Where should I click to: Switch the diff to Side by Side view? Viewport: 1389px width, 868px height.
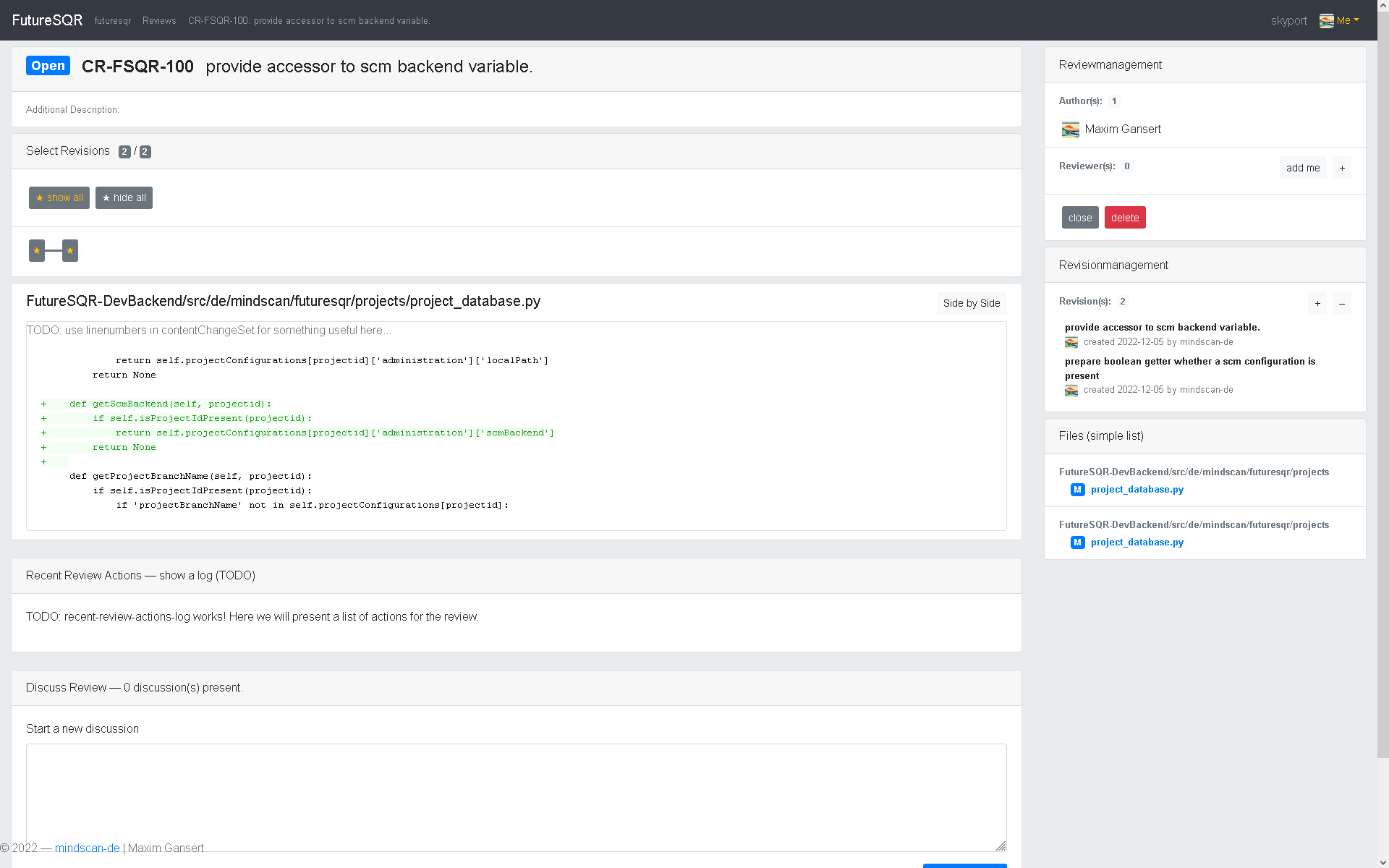pos(971,303)
